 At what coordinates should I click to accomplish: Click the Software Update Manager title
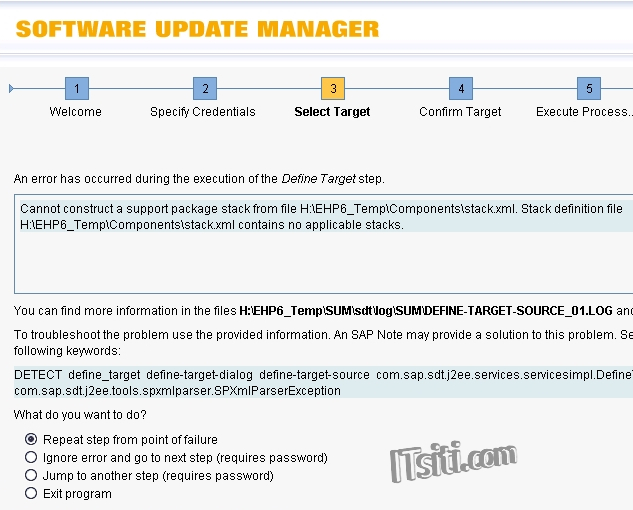pyautogui.click(x=197, y=29)
